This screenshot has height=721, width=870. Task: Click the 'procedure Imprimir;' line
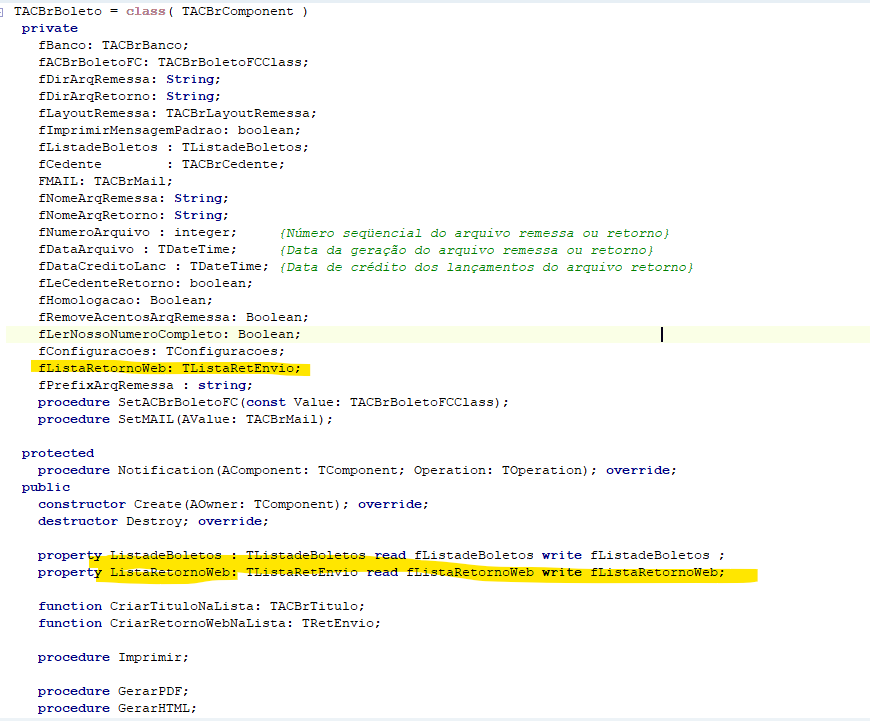(x=113, y=657)
